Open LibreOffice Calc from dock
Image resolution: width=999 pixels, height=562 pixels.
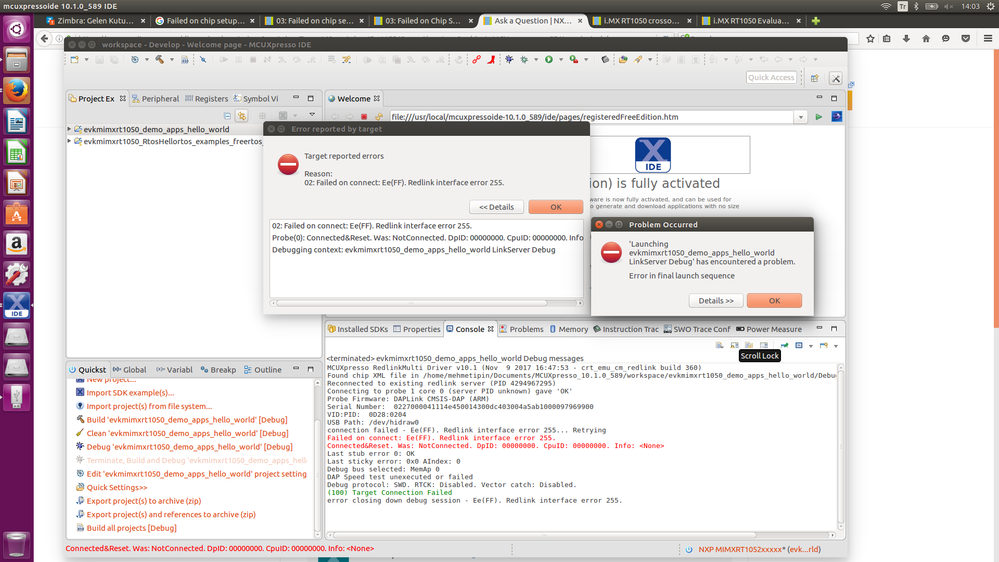pos(17,152)
